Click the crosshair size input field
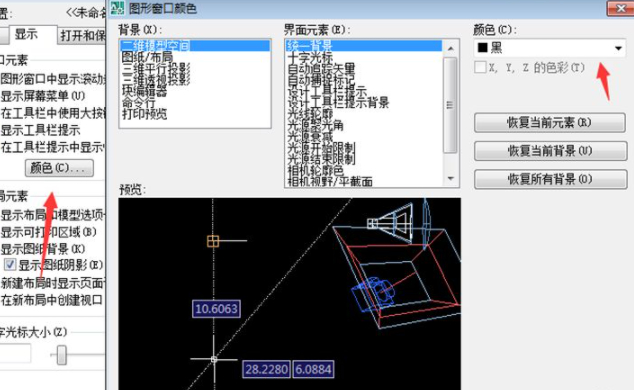The width and height of the screenshot is (634, 390). point(15,354)
